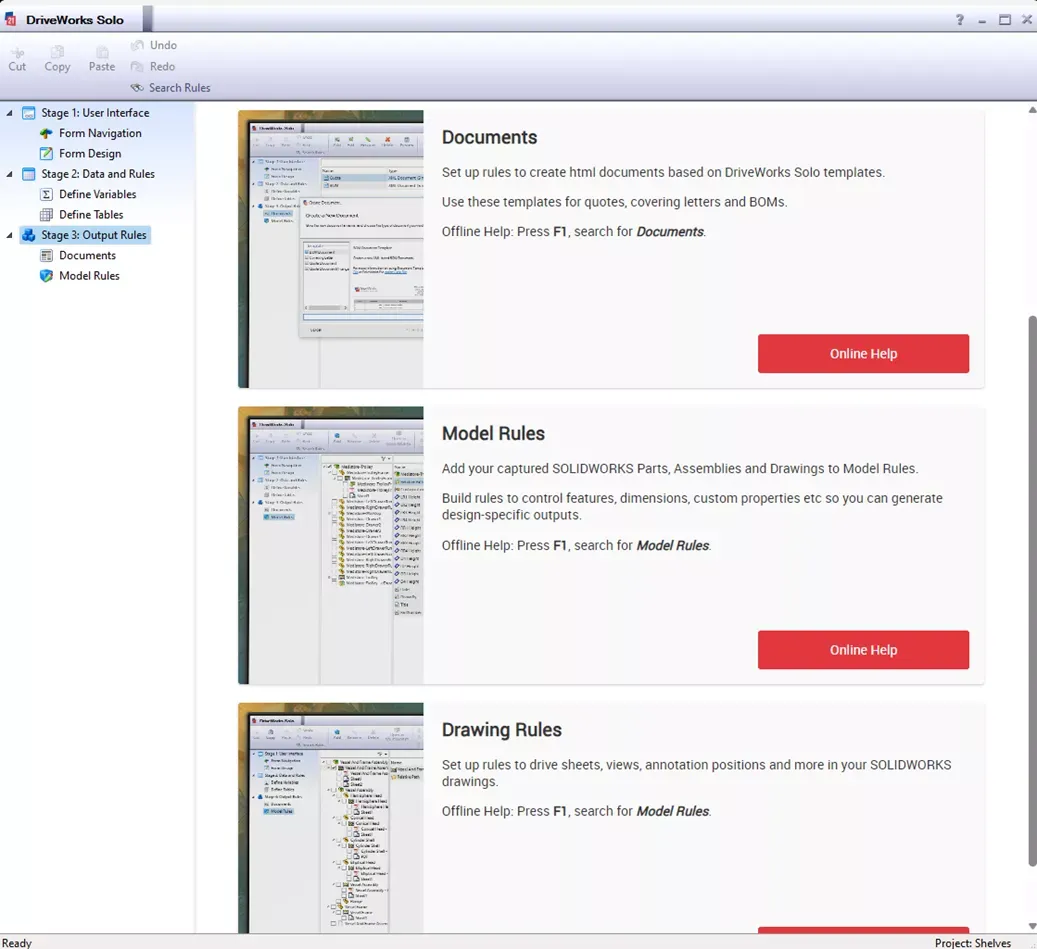The width and height of the screenshot is (1037, 949).
Task: Click the 'Ready' status bar text
Action: coord(17,942)
